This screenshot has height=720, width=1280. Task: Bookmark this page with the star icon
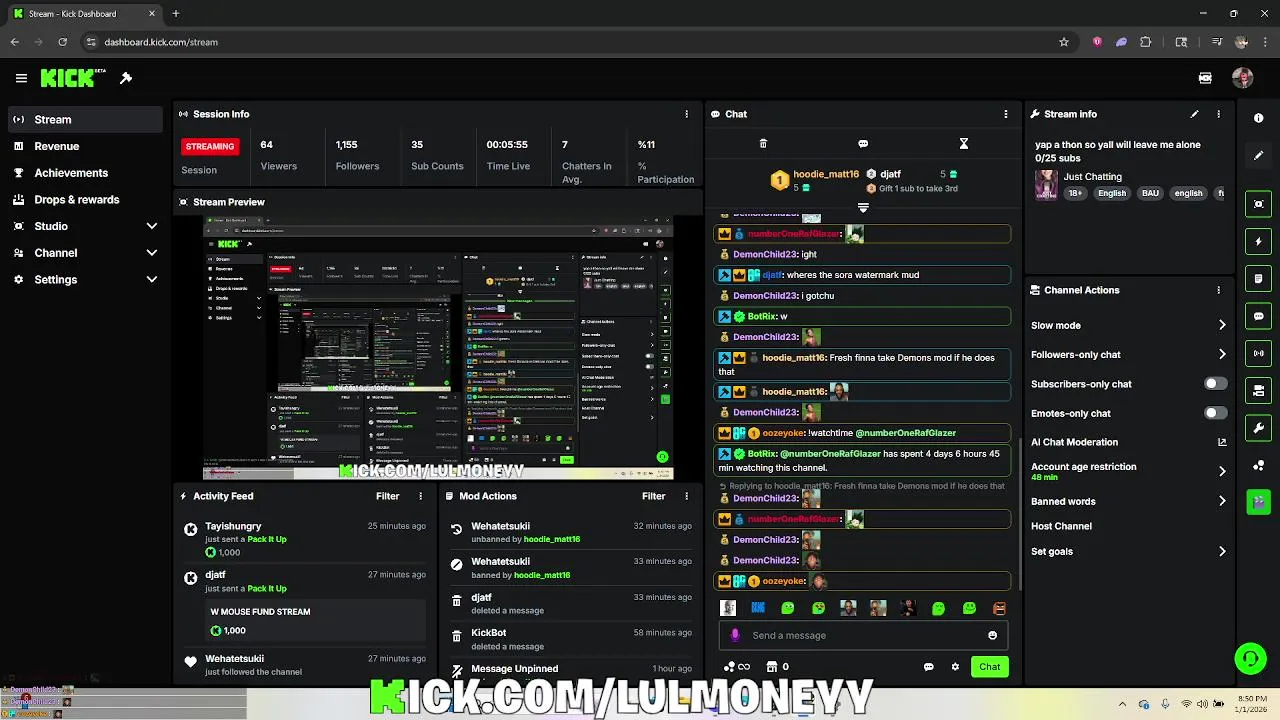[1064, 42]
